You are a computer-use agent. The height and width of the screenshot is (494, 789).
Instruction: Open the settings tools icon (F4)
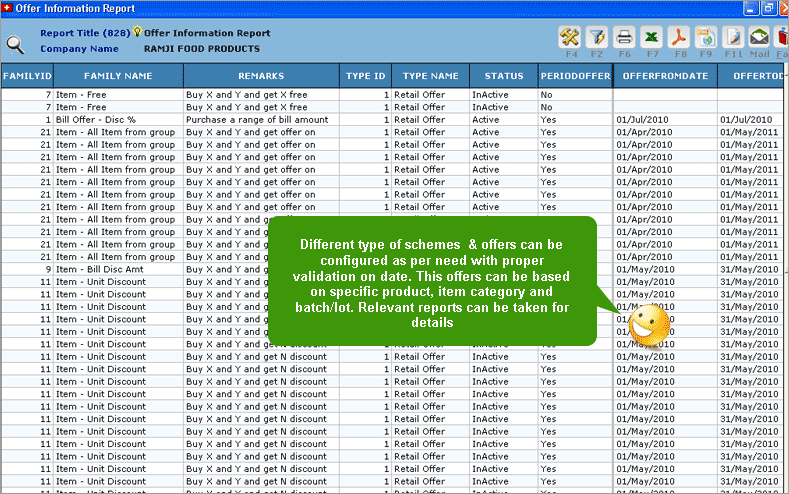571,39
